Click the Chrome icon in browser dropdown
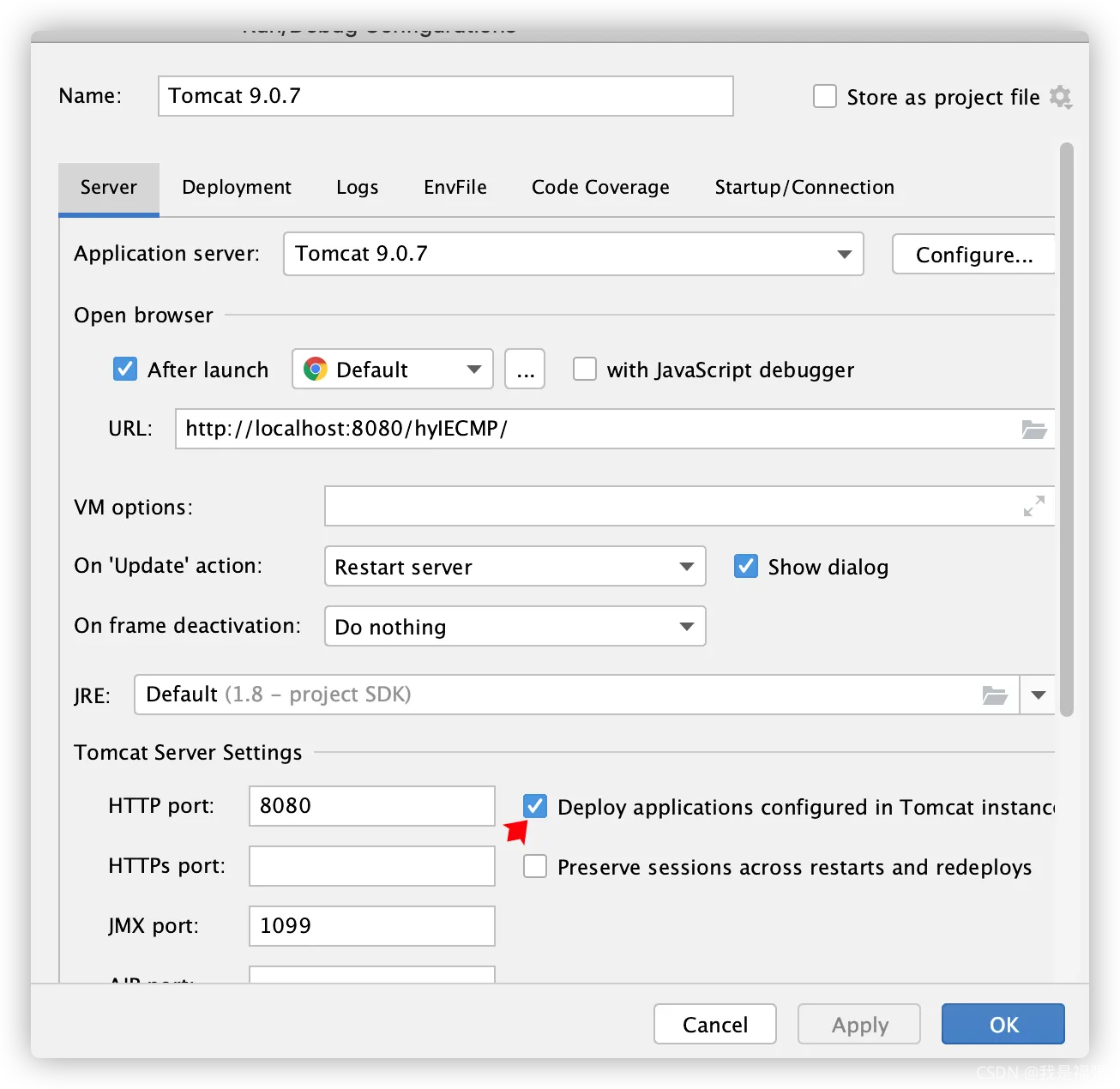1120x1089 pixels. [316, 369]
